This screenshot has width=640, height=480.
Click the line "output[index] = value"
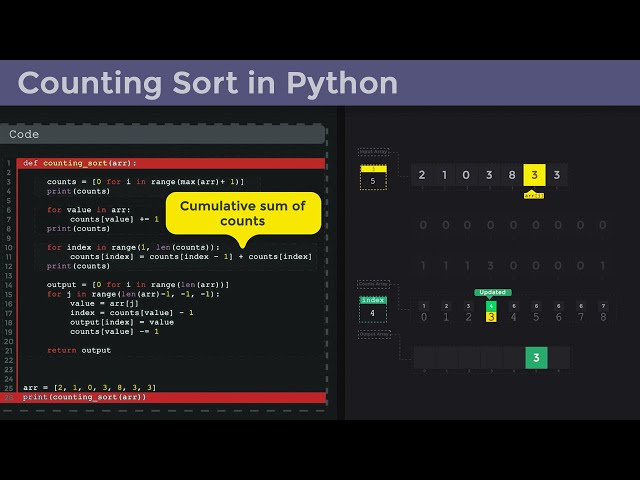[122, 322]
